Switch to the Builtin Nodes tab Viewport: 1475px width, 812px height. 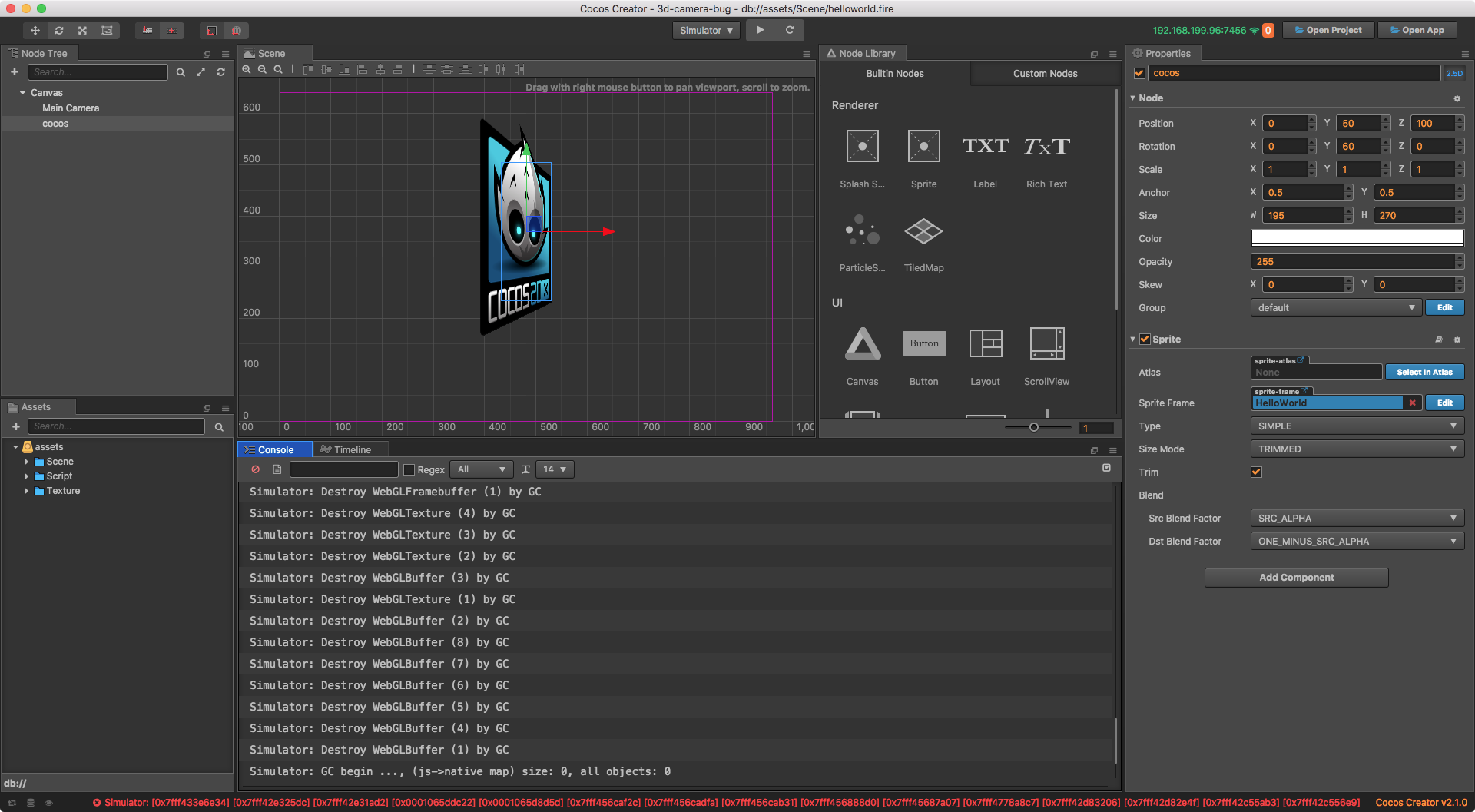click(x=895, y=74)
